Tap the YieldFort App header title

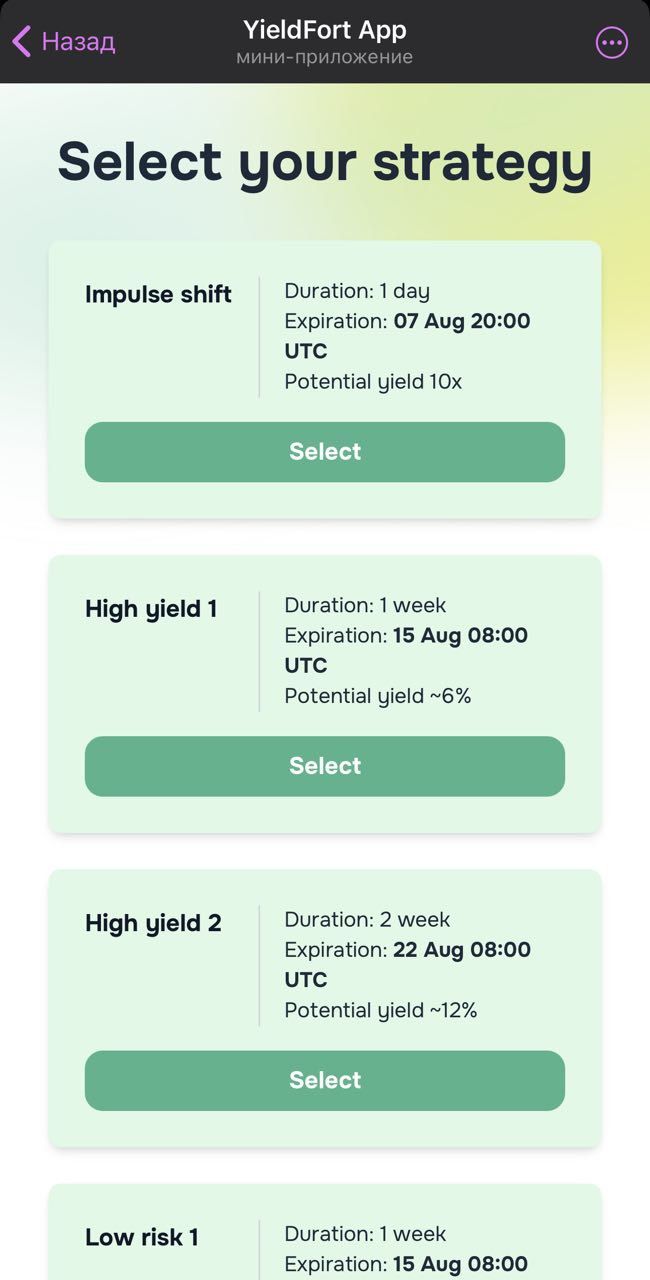click(x=325, y=30)
